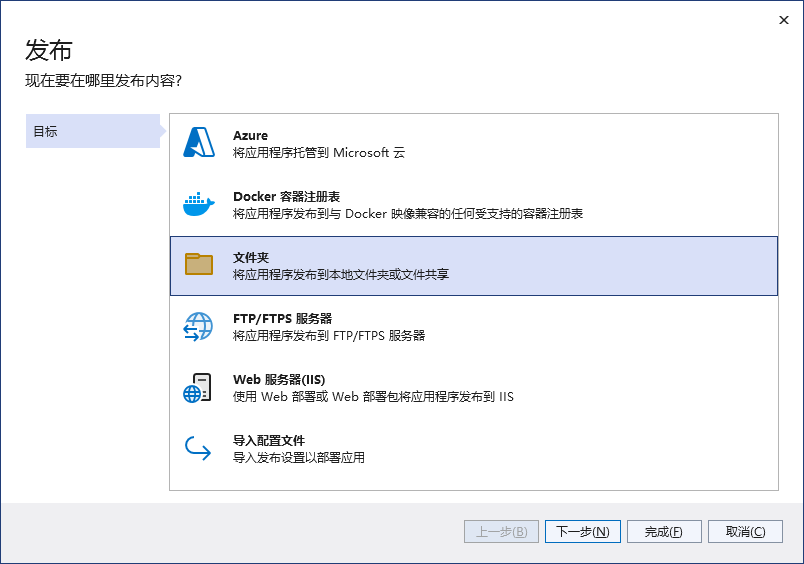This screenshot has width=804, height=564.
Task: Click 下一步(N) button
Action: (582, 532)
